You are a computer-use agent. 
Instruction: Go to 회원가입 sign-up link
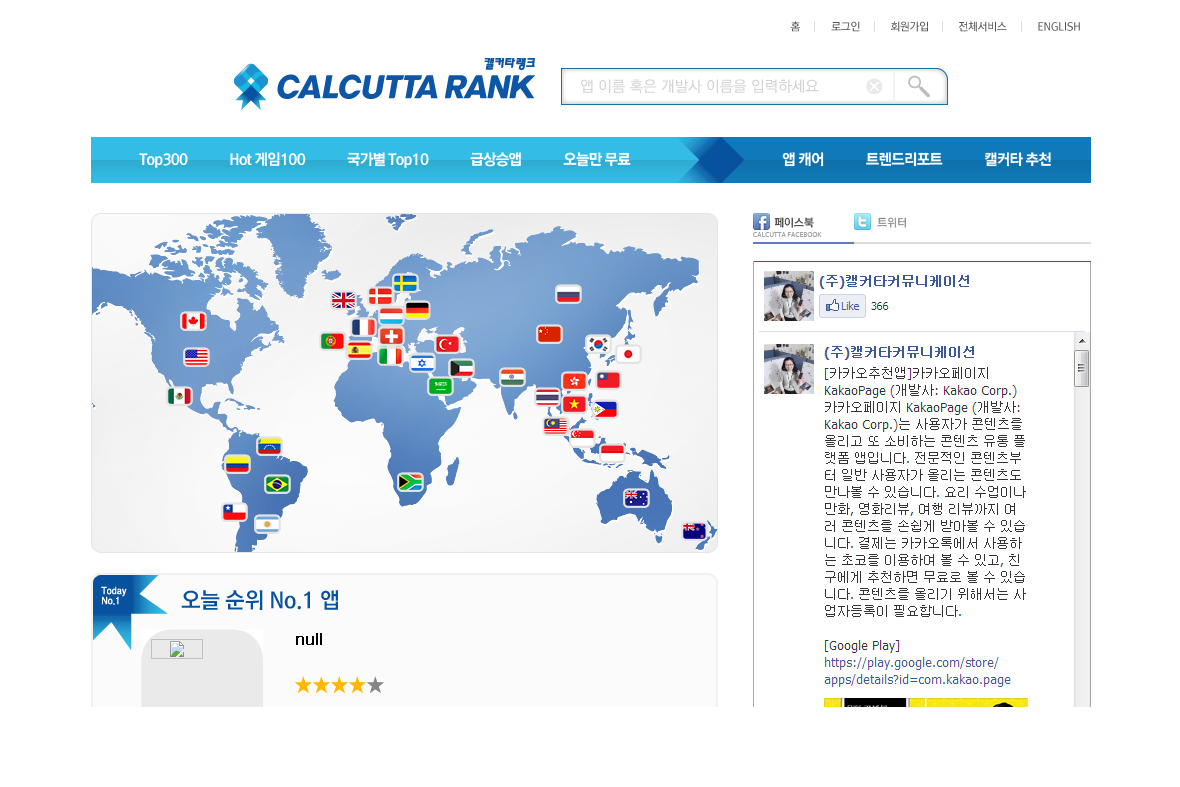point(909,26)
